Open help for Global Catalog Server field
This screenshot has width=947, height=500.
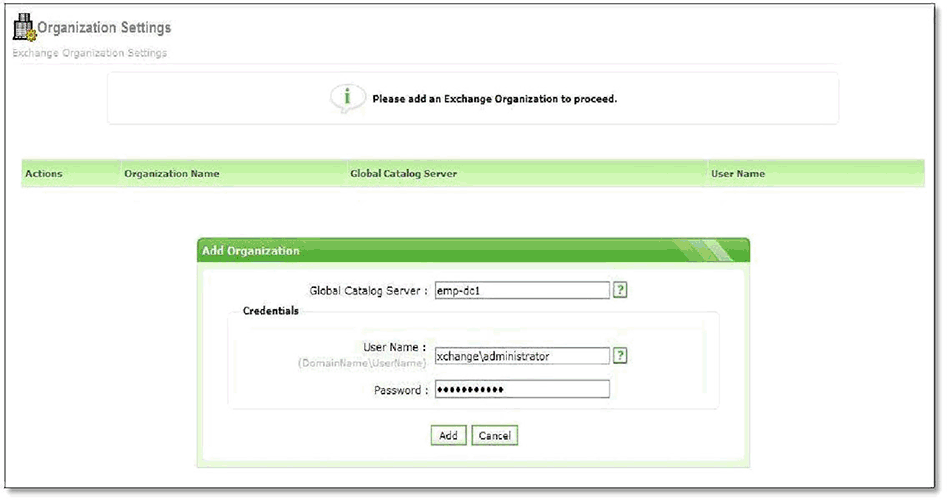point(620,290)
